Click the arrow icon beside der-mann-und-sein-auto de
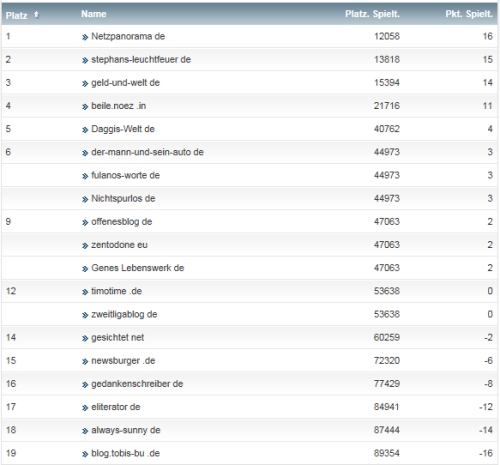 (x=85, y=153)
